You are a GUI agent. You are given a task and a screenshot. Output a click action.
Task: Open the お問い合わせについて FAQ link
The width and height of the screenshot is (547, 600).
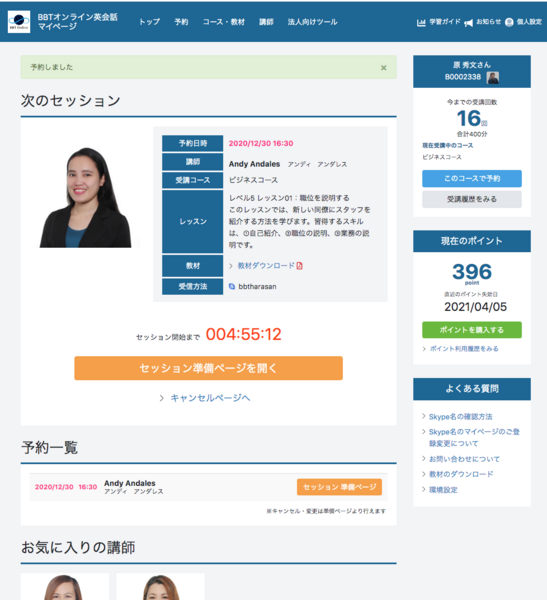tap(464, 459)
